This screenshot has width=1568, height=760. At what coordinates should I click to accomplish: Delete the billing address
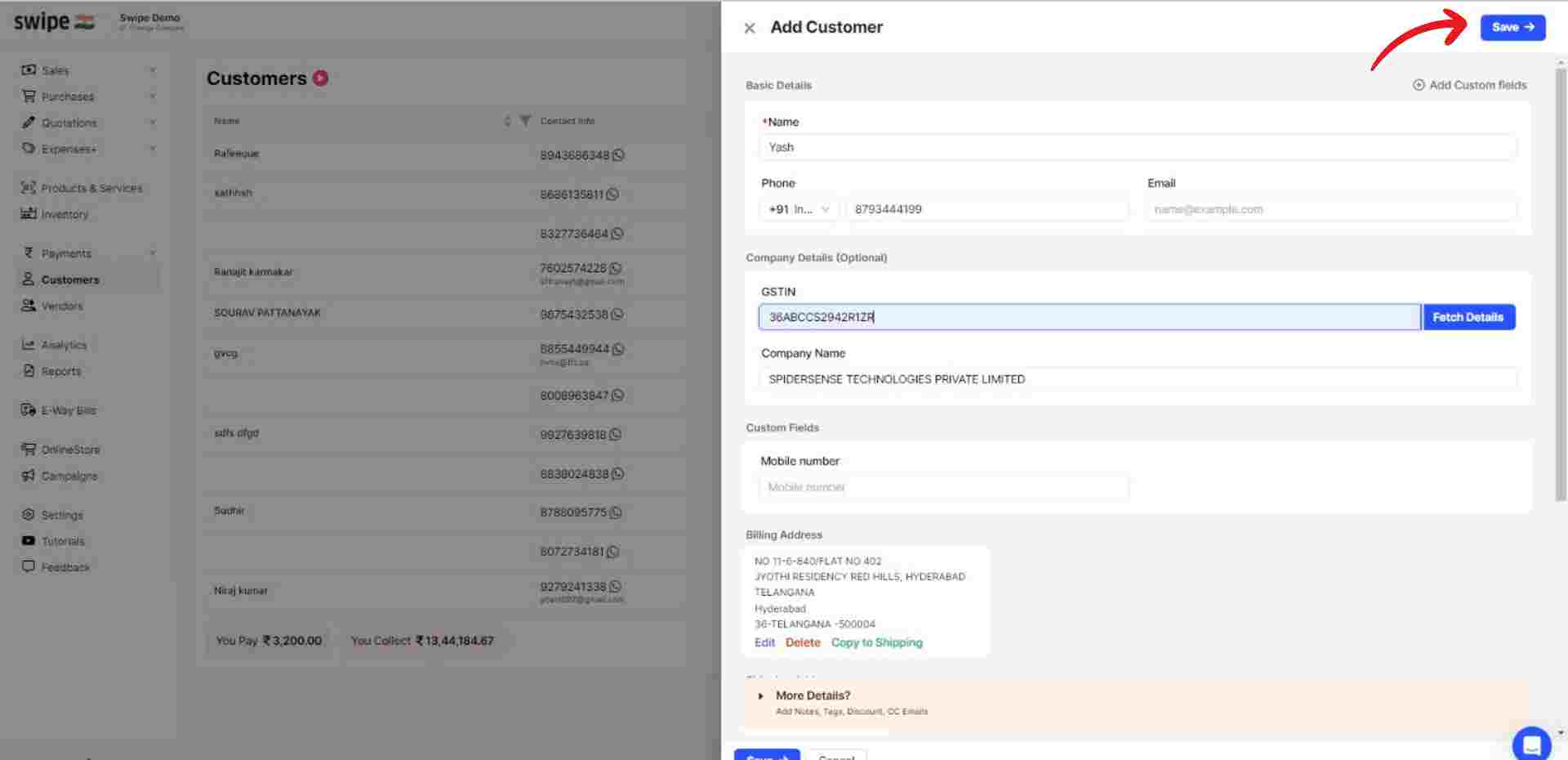(x=803, y=642)
